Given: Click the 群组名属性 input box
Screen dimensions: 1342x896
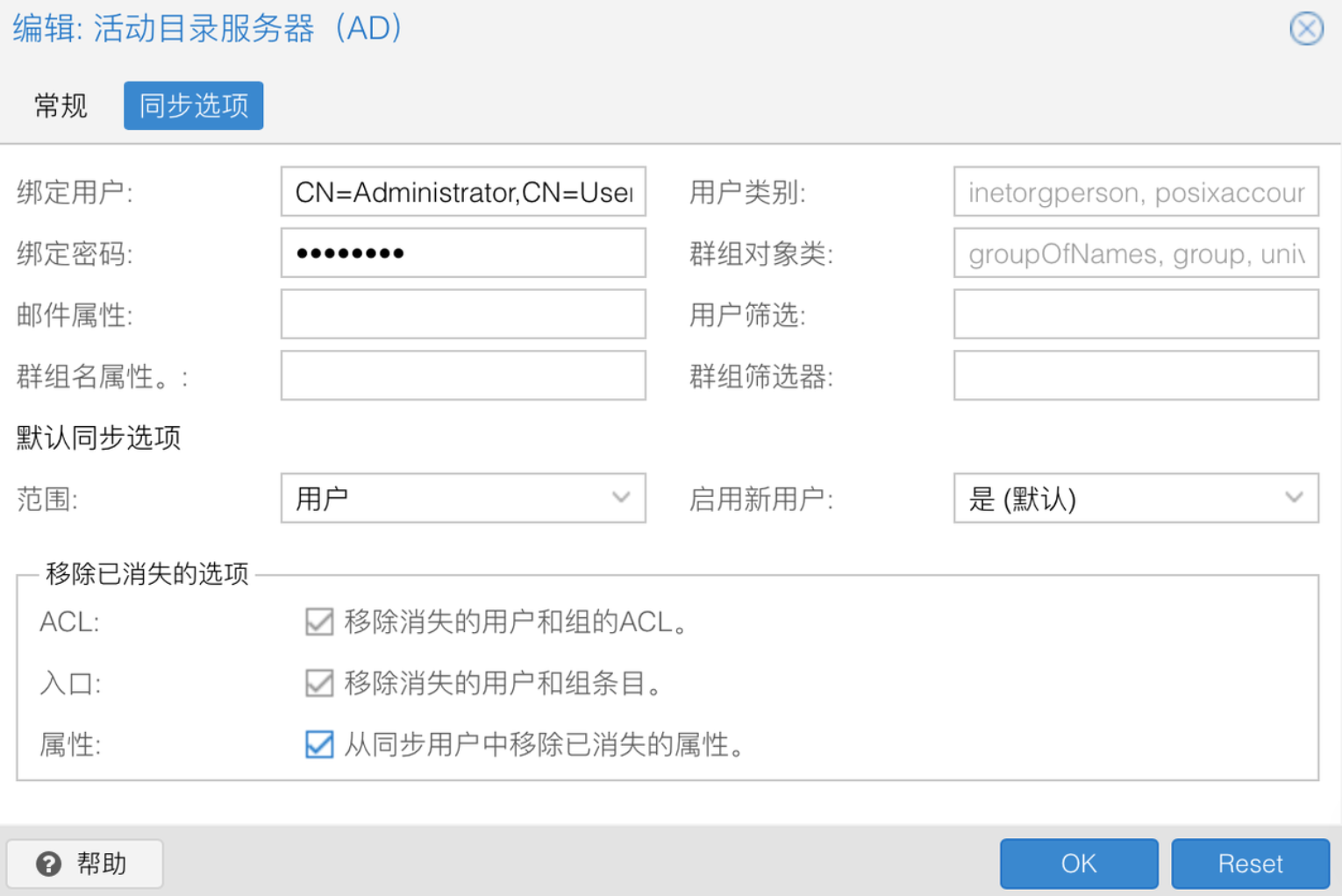Looking at the screenshot, I should pos(463,375).
